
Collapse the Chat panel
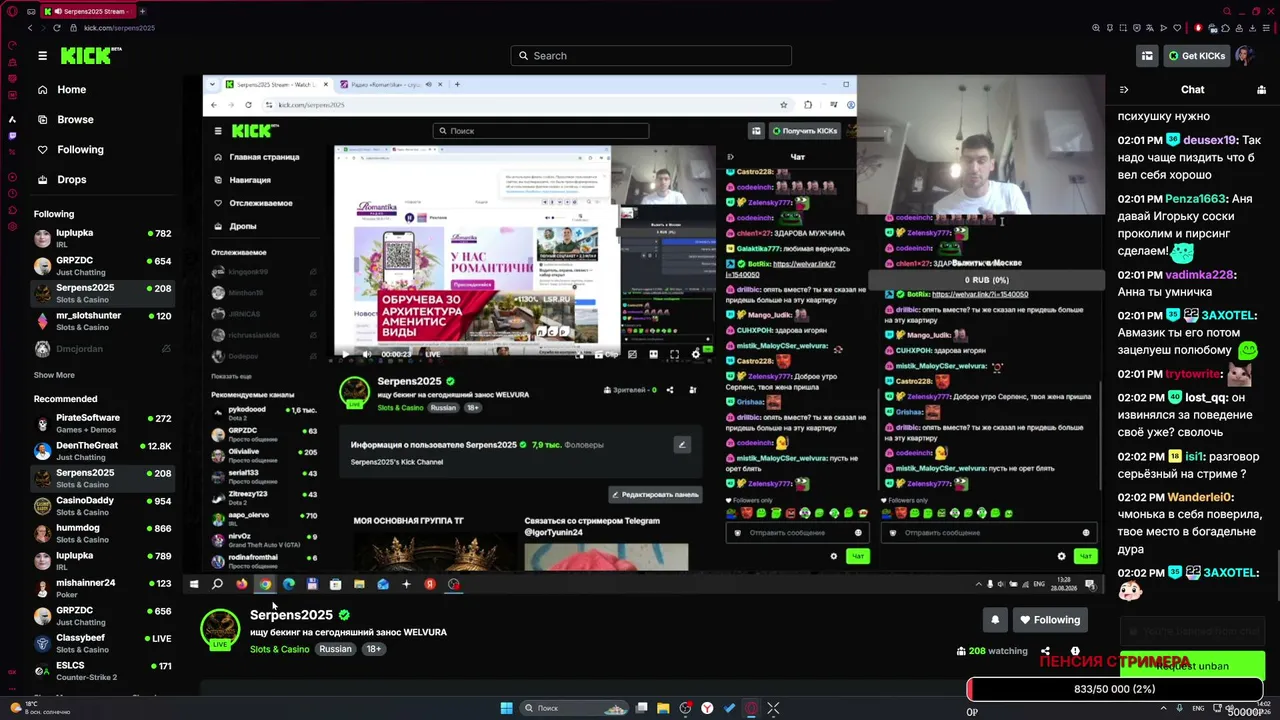(1124, 90)
